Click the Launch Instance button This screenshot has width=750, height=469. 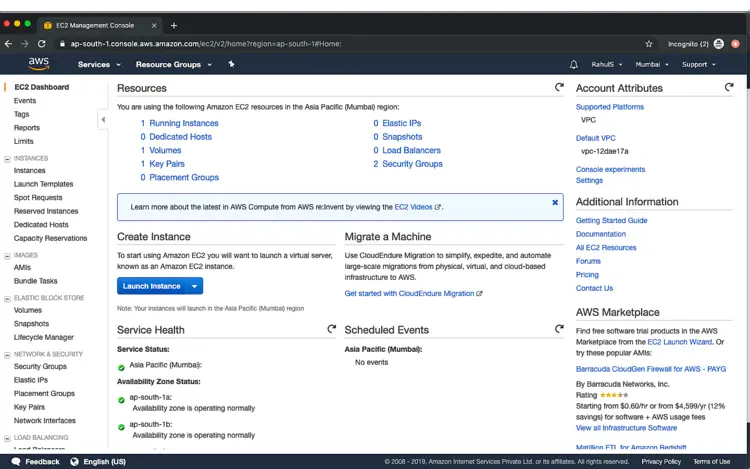[152, 286]
